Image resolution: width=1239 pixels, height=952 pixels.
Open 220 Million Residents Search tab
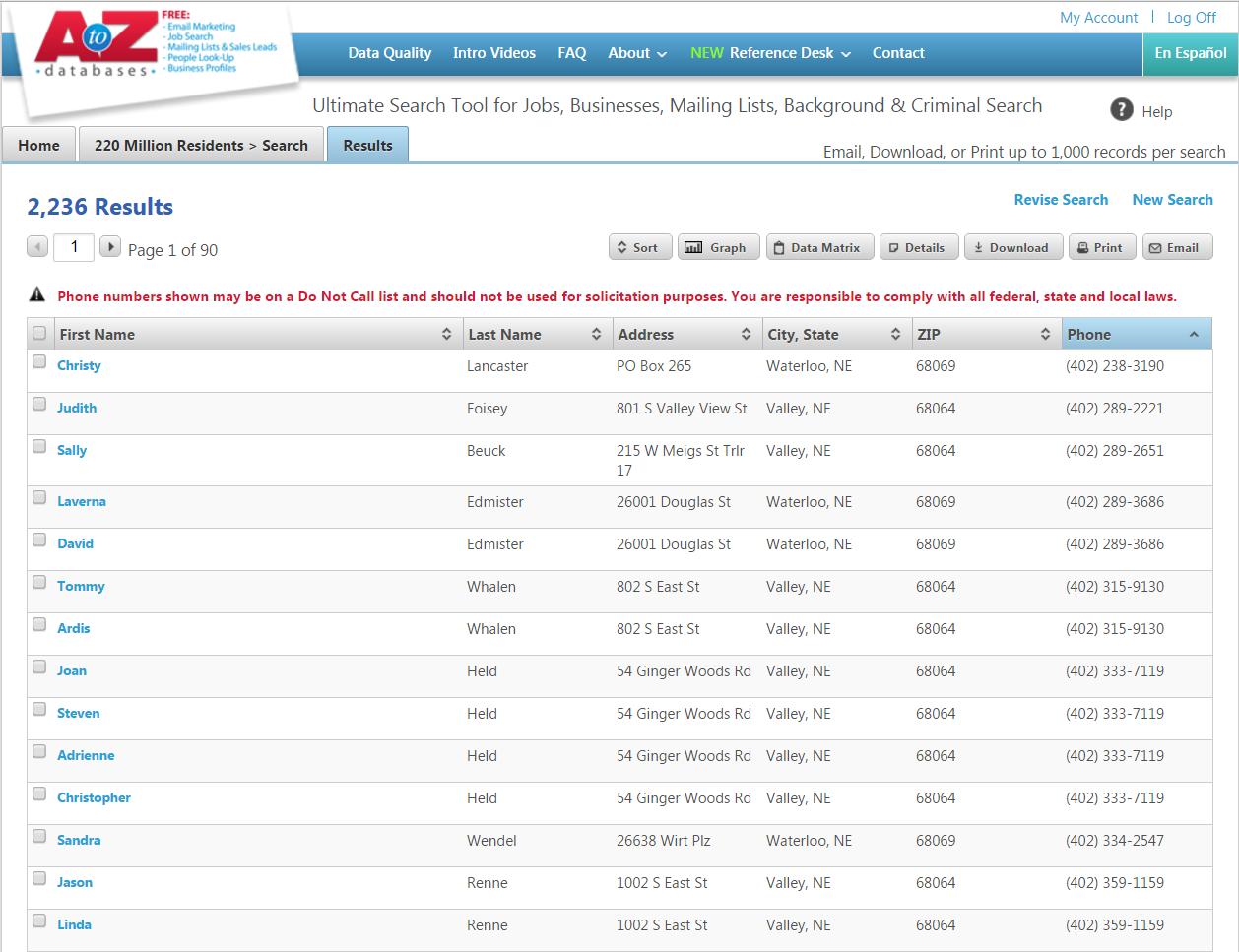point(201,145)
